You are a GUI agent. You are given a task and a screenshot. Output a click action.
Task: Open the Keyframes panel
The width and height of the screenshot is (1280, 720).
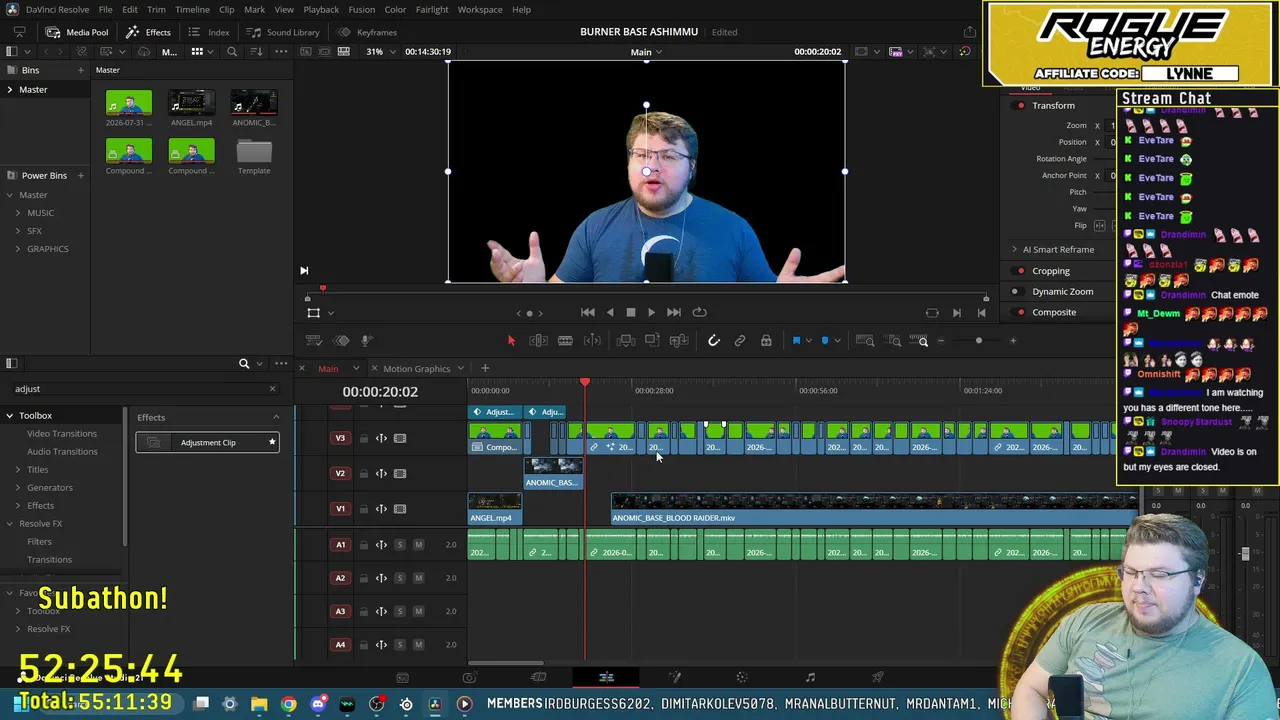coord(367,32)
